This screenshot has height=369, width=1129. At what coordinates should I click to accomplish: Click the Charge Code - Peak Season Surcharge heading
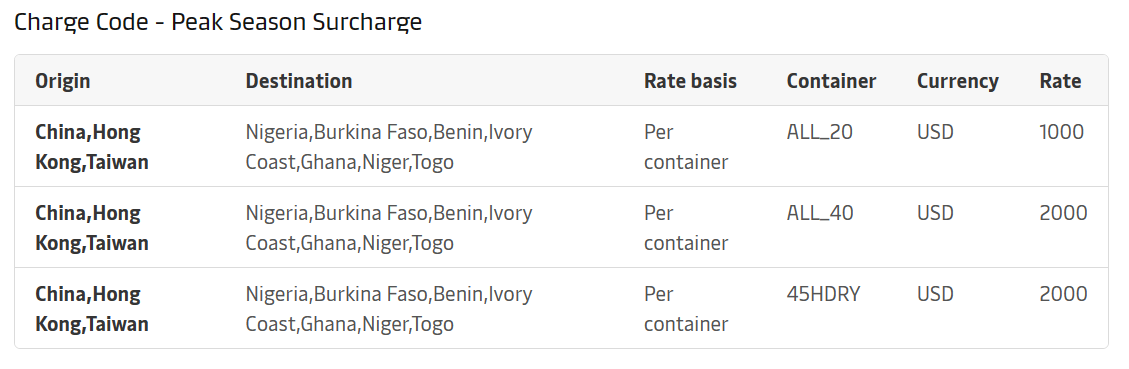pos(218,22)
